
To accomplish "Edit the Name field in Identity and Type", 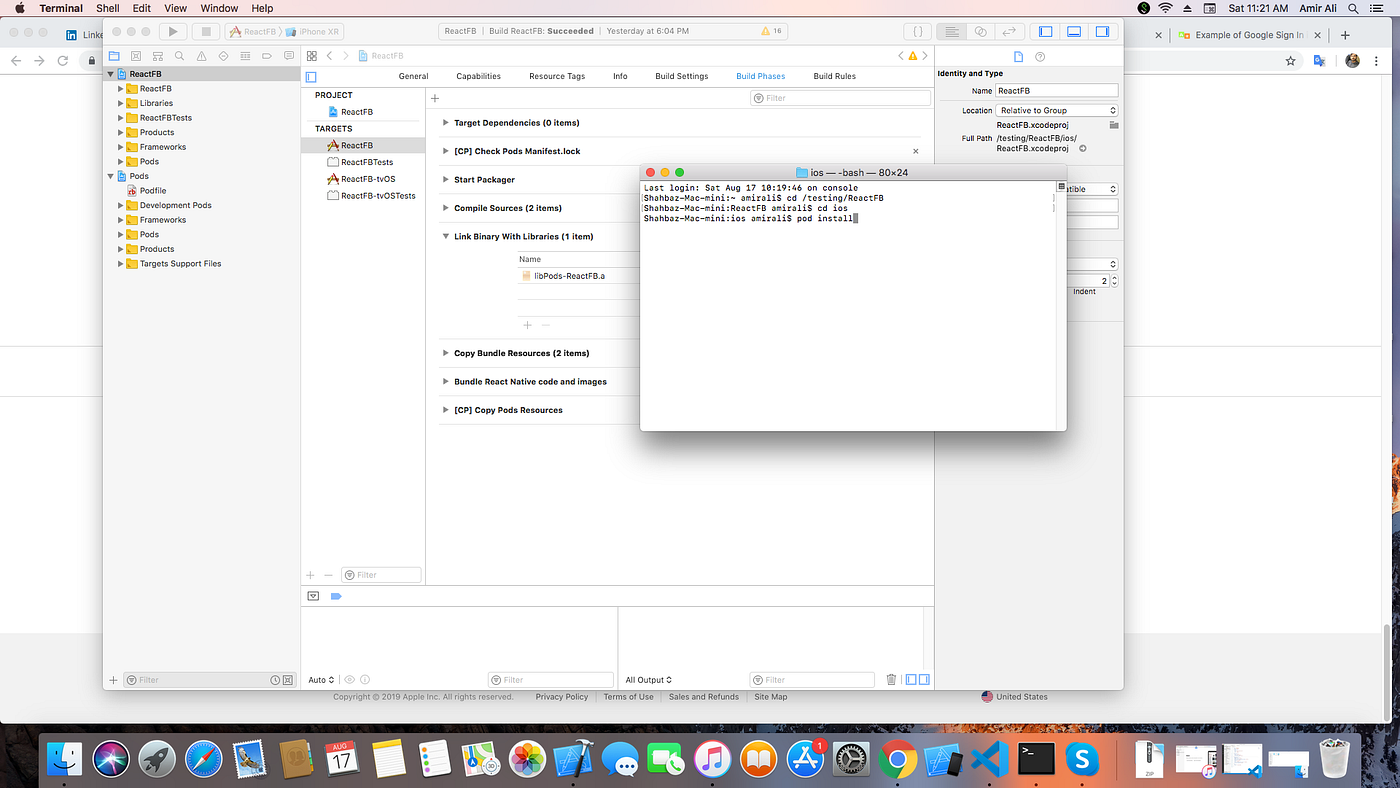I will (x=1057, y=91).
